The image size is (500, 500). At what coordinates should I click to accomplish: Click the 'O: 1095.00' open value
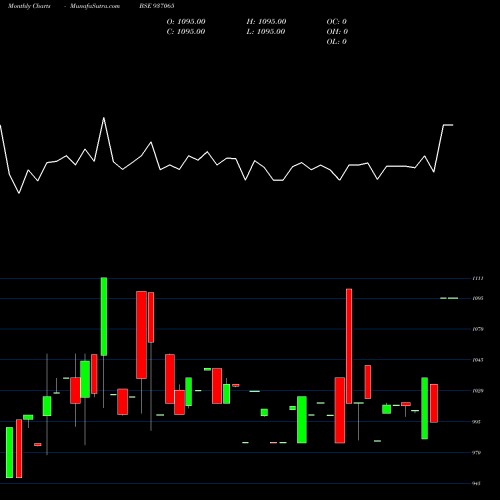(186, 22)
